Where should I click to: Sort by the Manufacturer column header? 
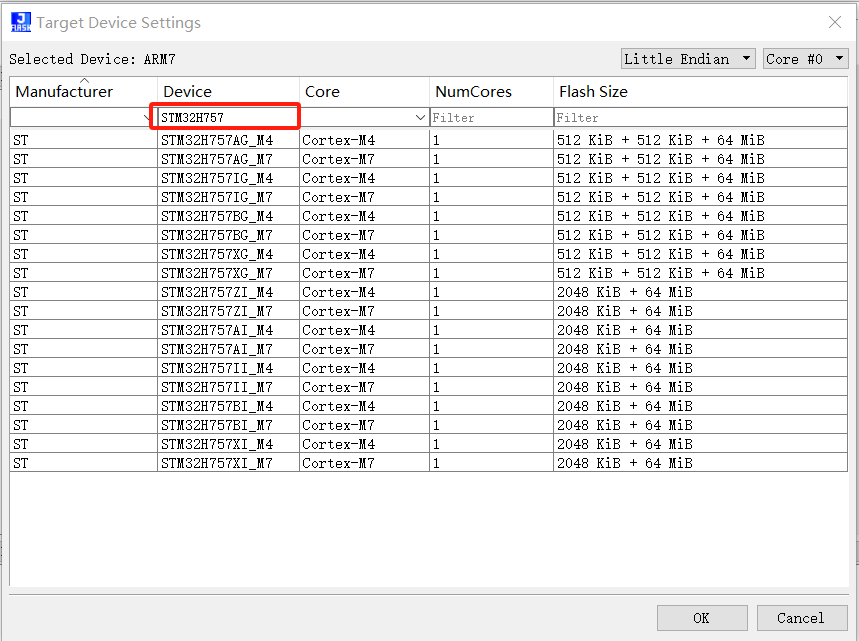pos(83,91)
